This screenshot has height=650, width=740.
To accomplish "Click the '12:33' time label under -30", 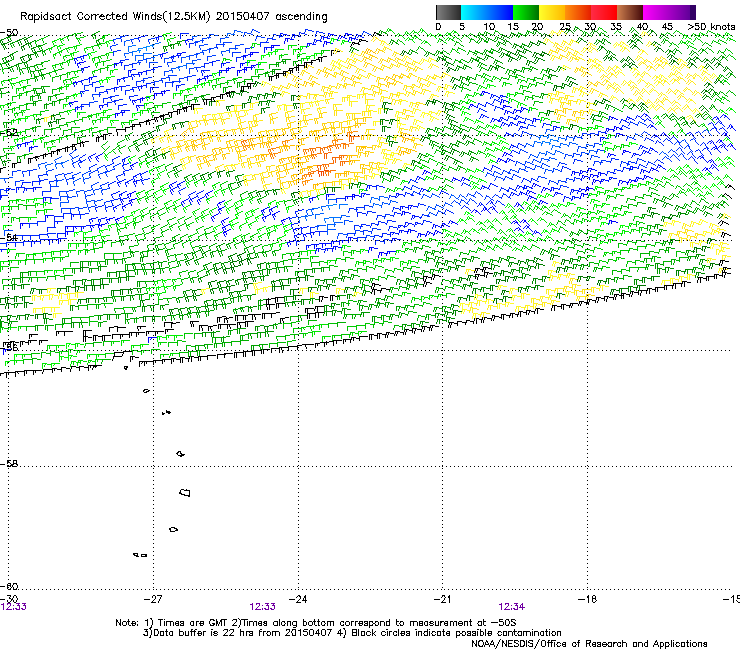I will [14, 607].
